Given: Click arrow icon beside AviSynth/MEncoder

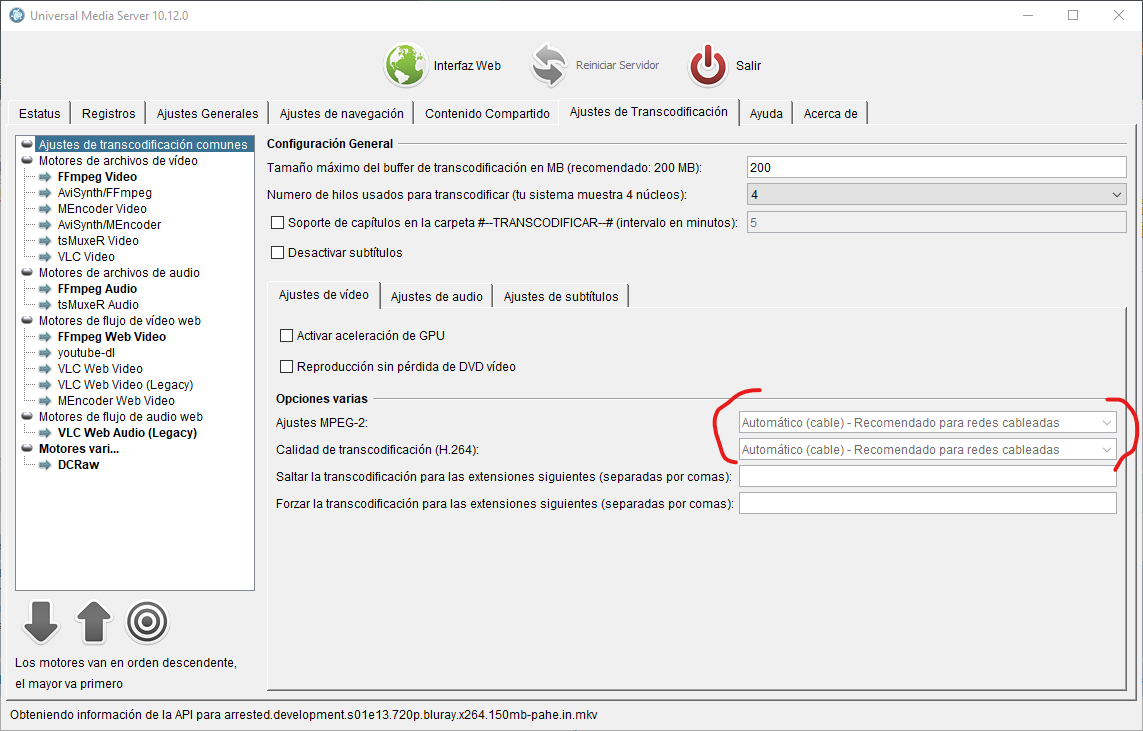Looking at the screenshot, I should point(45,224).
